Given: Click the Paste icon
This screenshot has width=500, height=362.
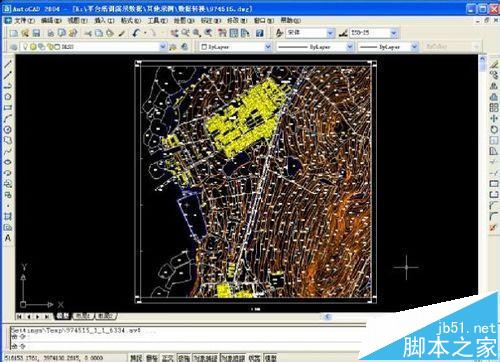Looking at the screenshot, I should point(110,33).
